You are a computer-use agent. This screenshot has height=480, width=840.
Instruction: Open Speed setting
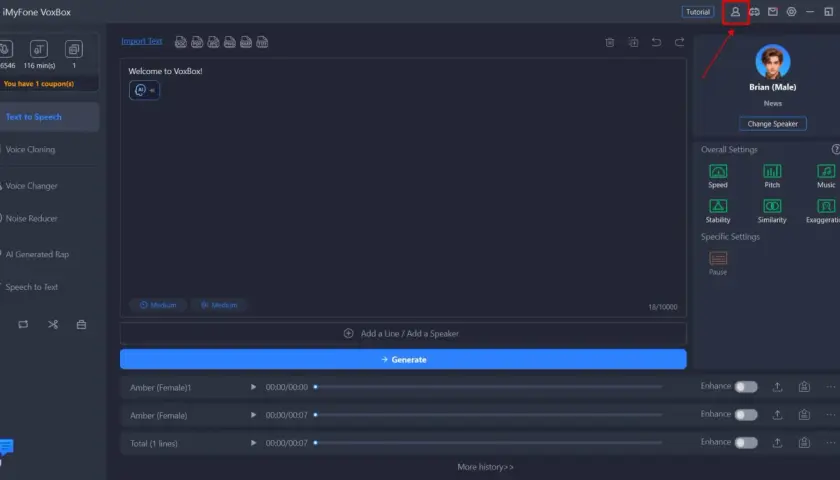click(x=718, y=176)
